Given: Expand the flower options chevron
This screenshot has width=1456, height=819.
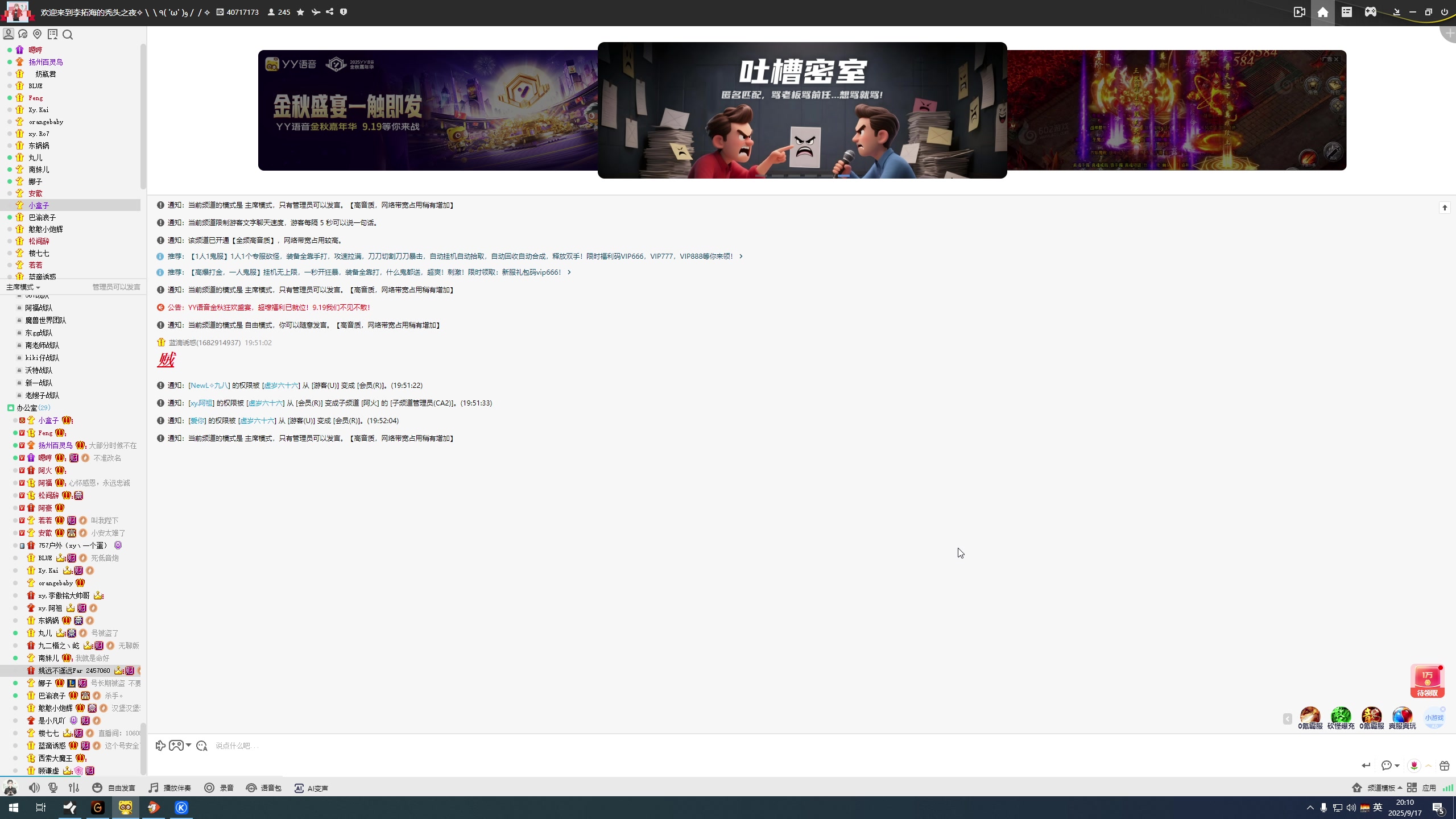Looking at the screenshot, I should [x=1428, y=766].
